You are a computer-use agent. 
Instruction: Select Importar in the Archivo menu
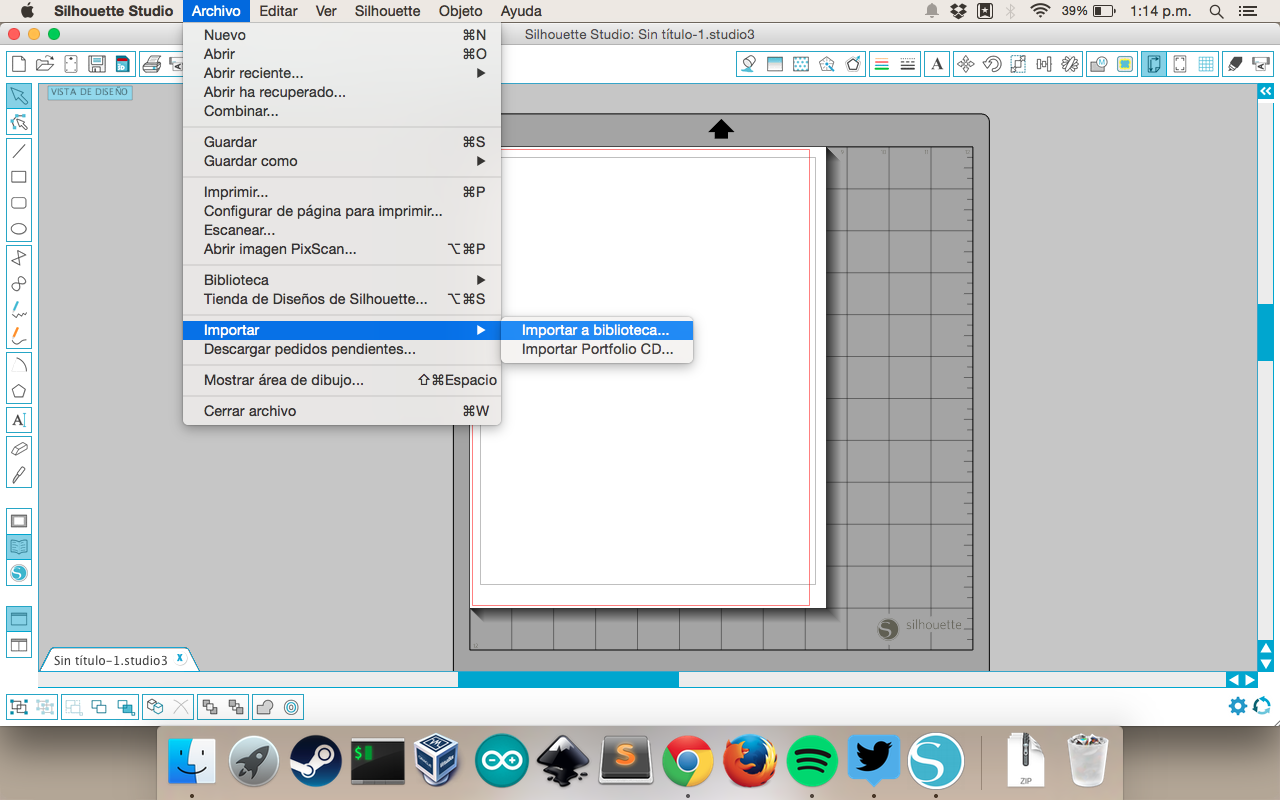point(342,330)
